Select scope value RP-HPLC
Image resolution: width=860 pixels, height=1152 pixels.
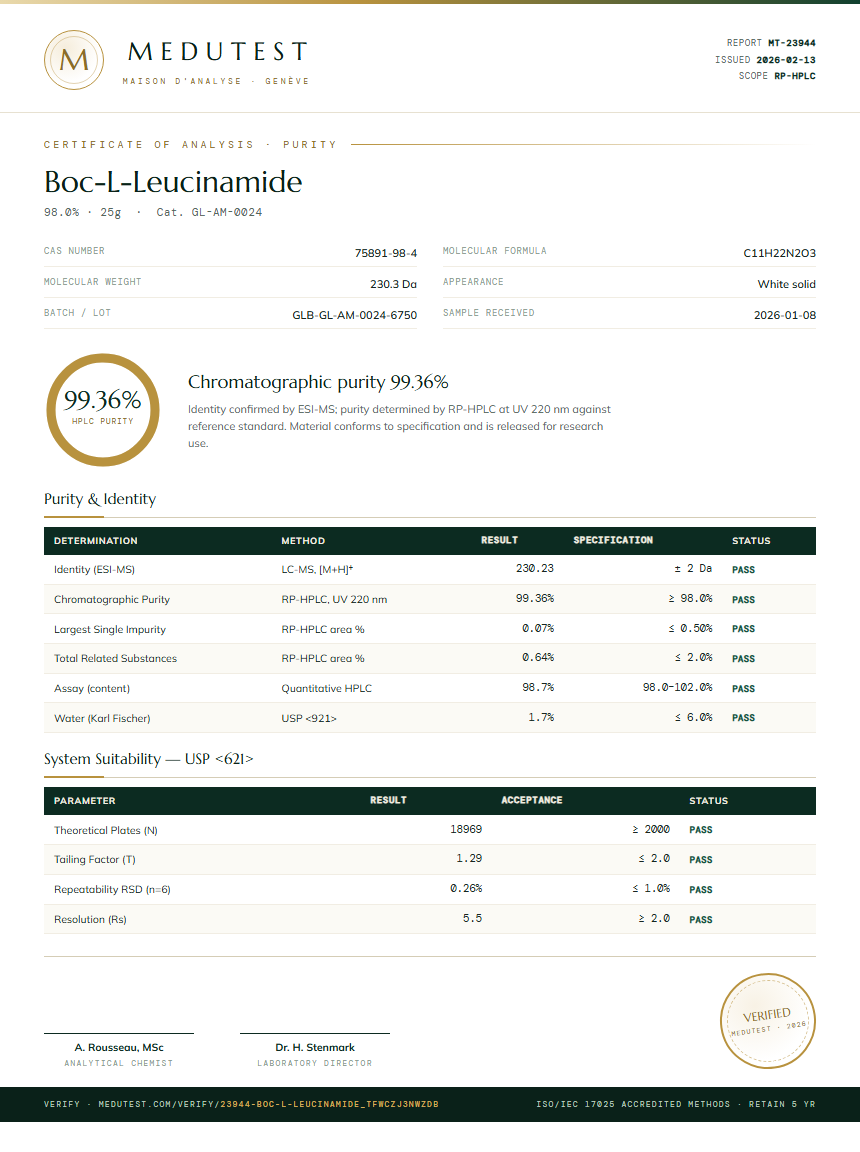coord(795,76)
